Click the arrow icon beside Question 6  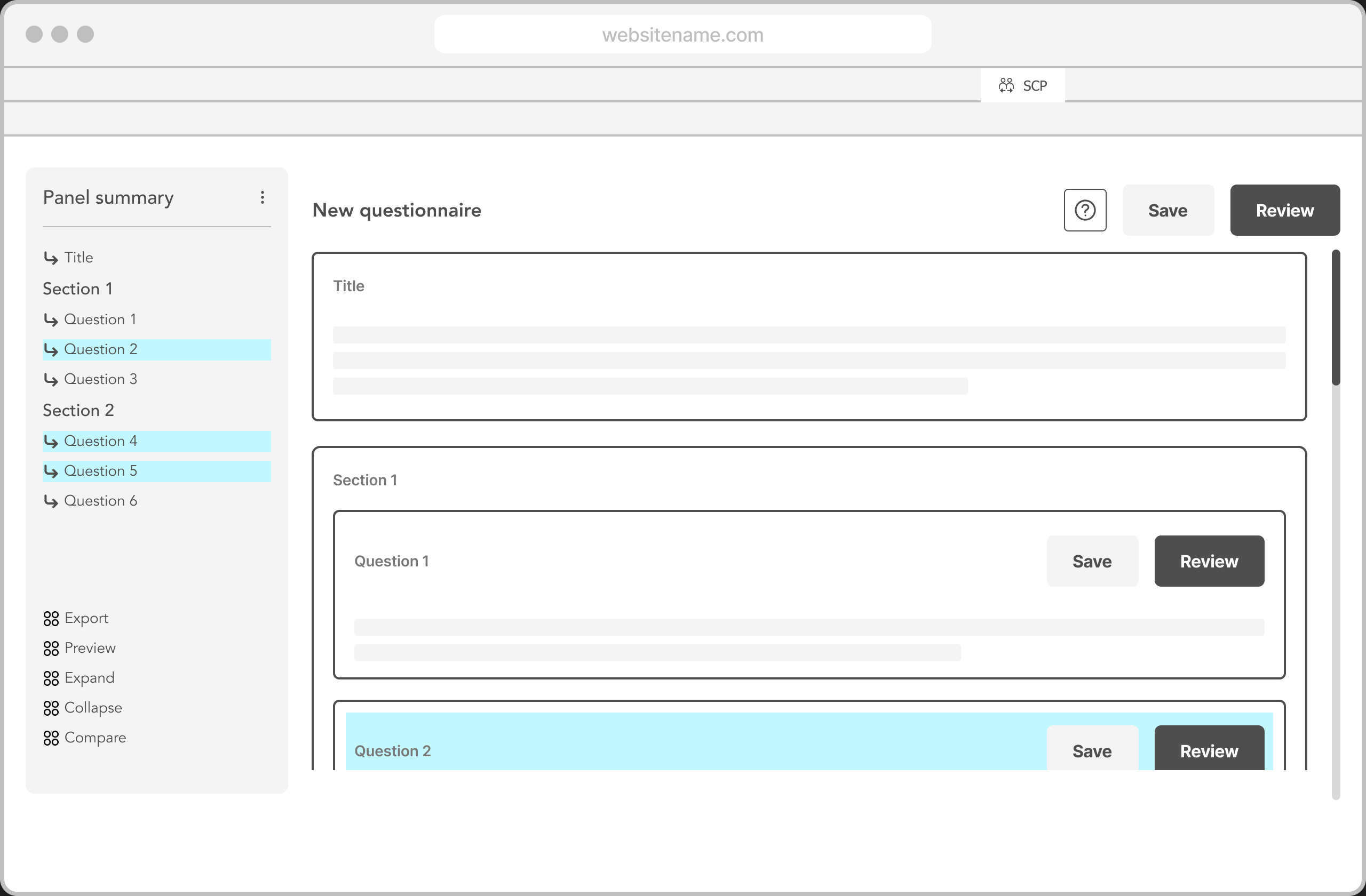(x=51, y=501)
